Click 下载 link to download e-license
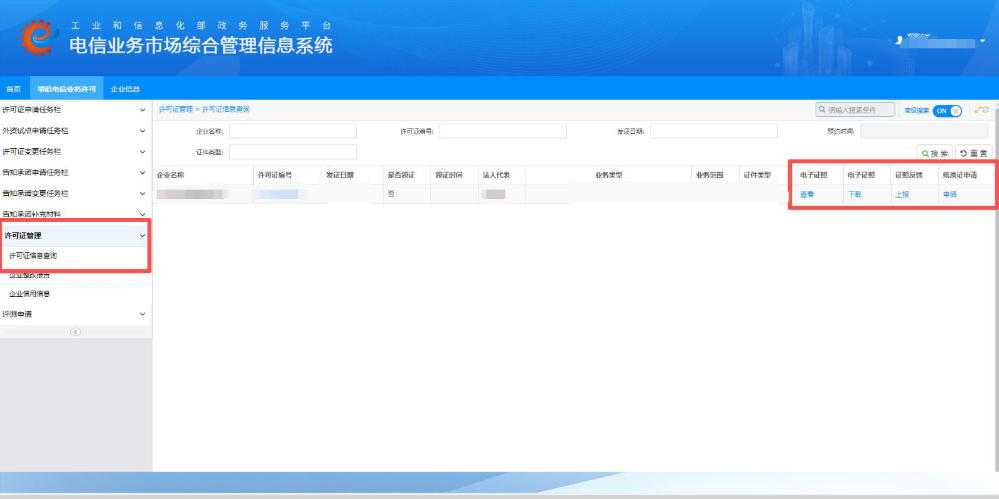The width and height of the screenshot is (999, 499). (x=854, y=194)
